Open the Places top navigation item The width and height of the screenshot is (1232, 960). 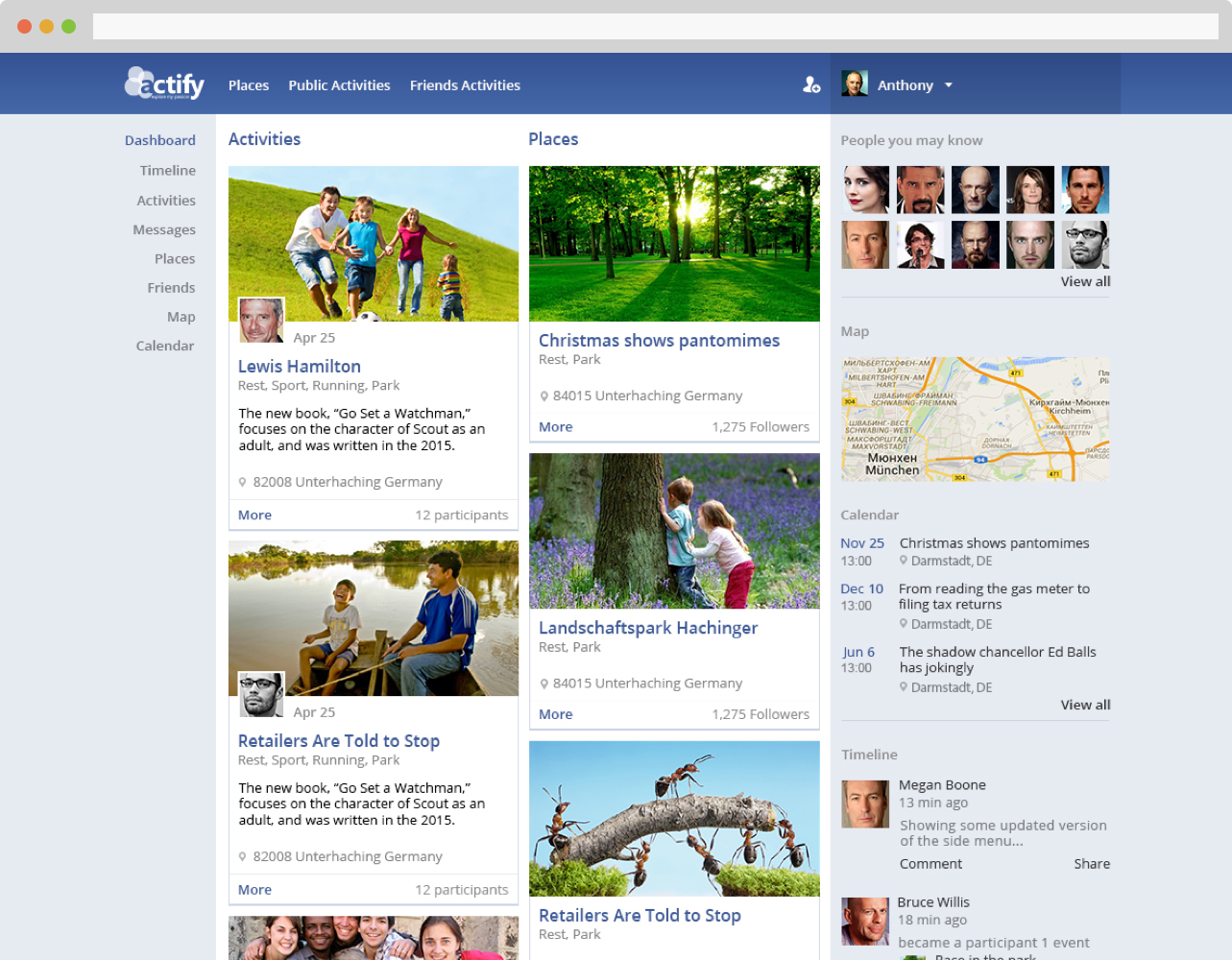coord(249,85)
